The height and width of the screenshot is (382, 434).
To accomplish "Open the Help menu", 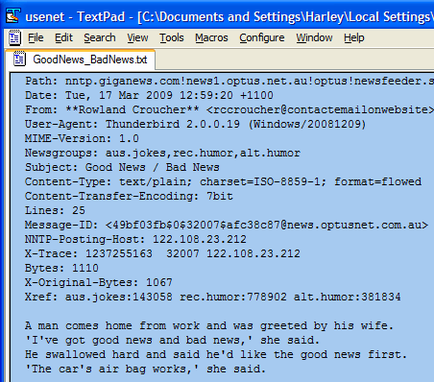I will click(354, 38).
